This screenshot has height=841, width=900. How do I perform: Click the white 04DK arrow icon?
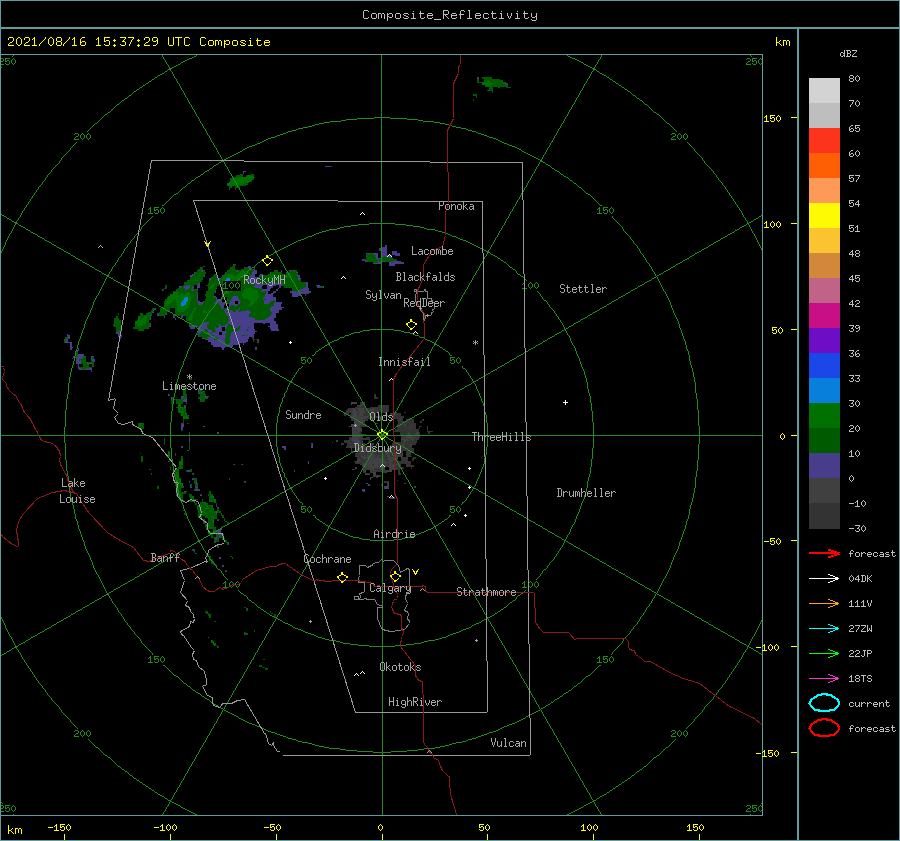pyautogui.click(x=824, y=579)
